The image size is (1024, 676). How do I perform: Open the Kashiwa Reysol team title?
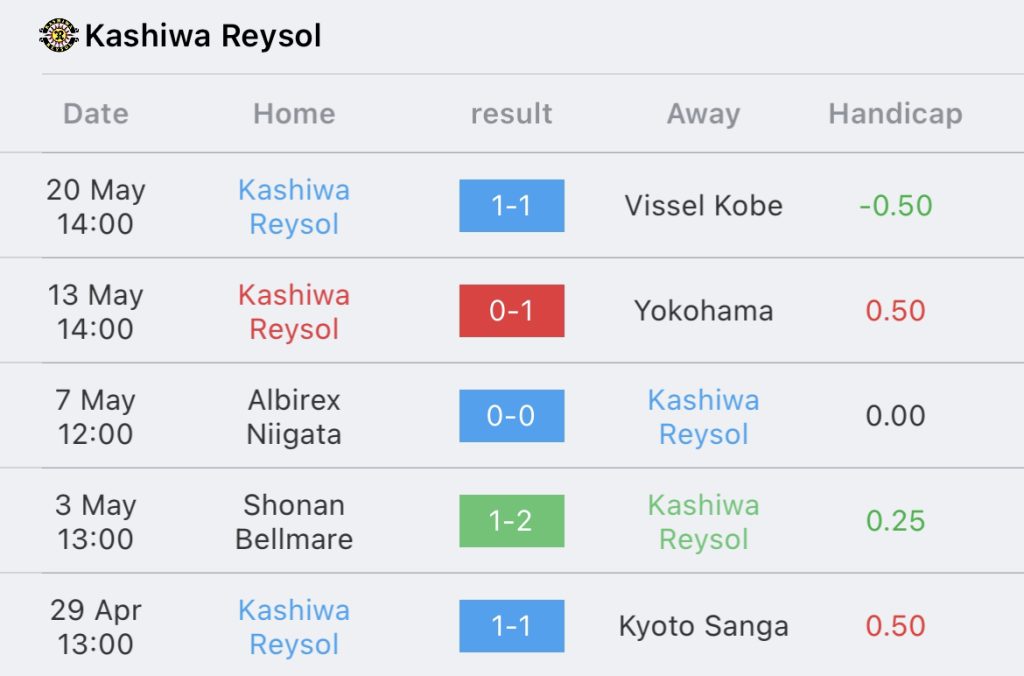(x=203, y=36)
